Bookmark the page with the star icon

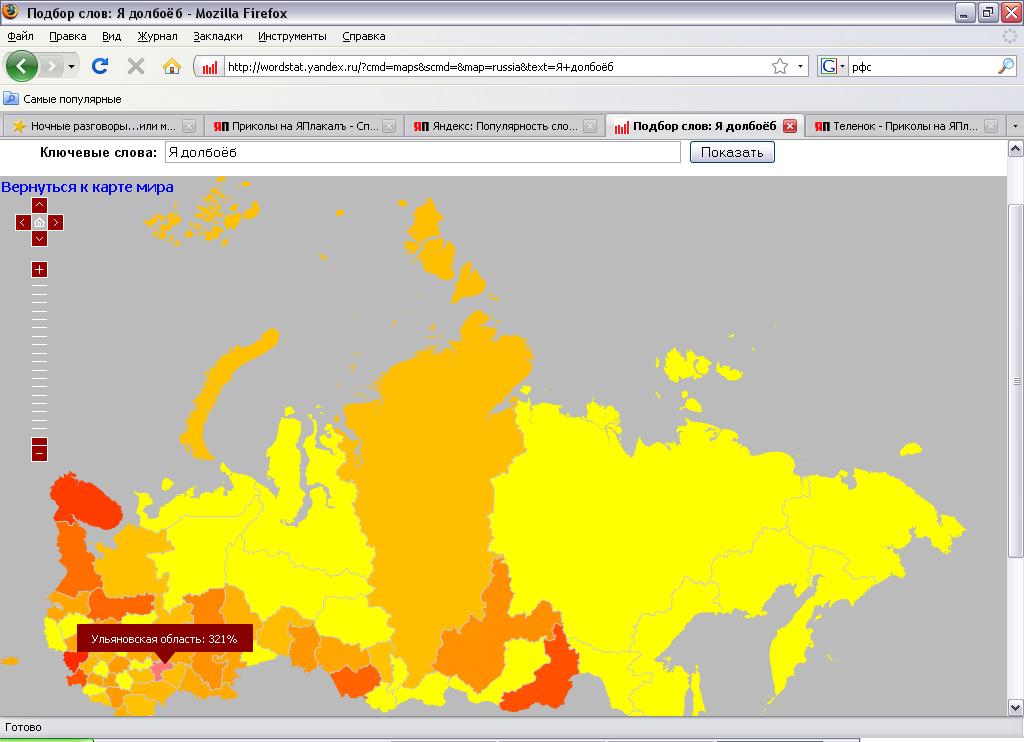(780, 66)
